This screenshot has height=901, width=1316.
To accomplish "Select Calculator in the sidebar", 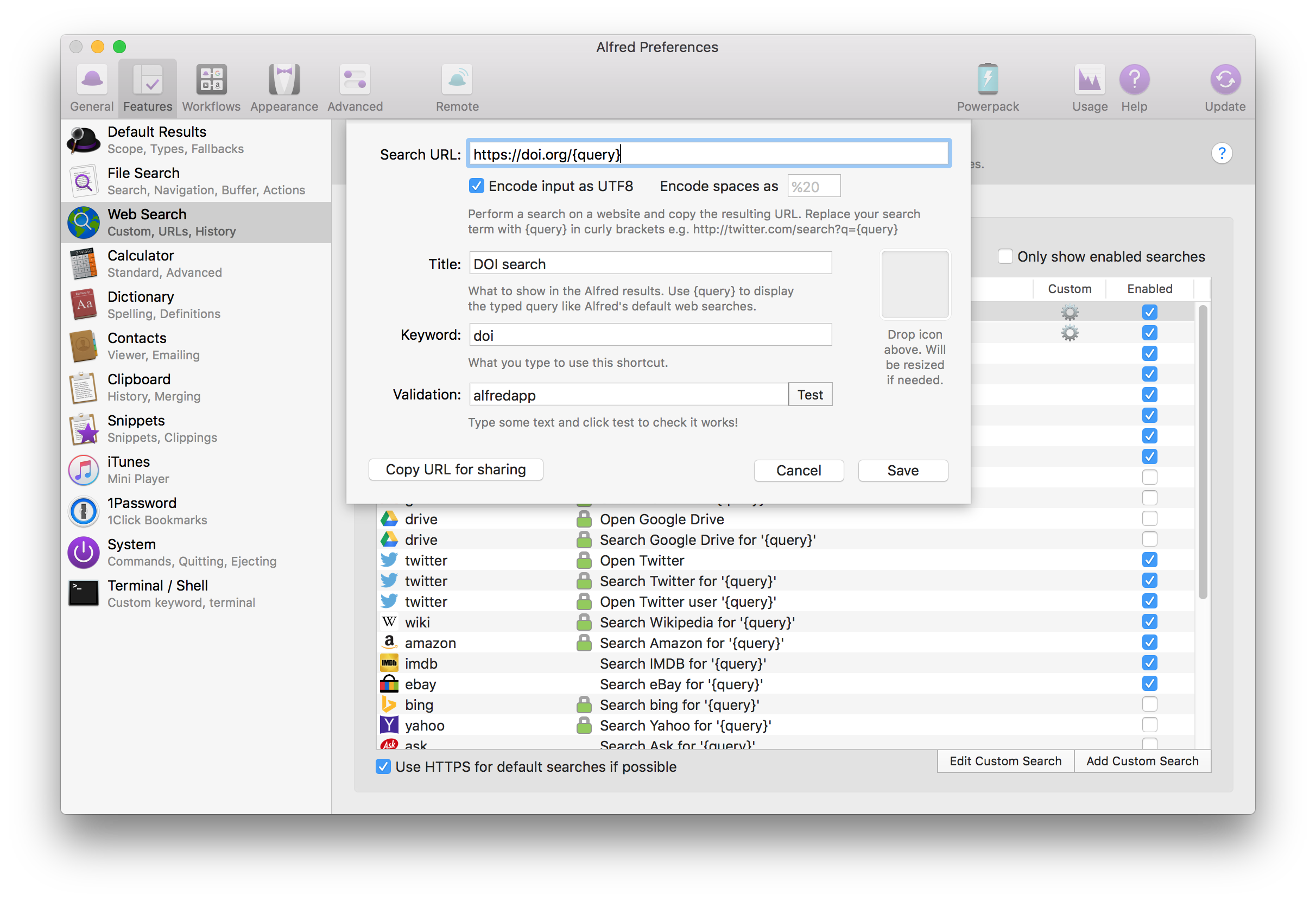I will pyautogui.click(x=196, y=264).
